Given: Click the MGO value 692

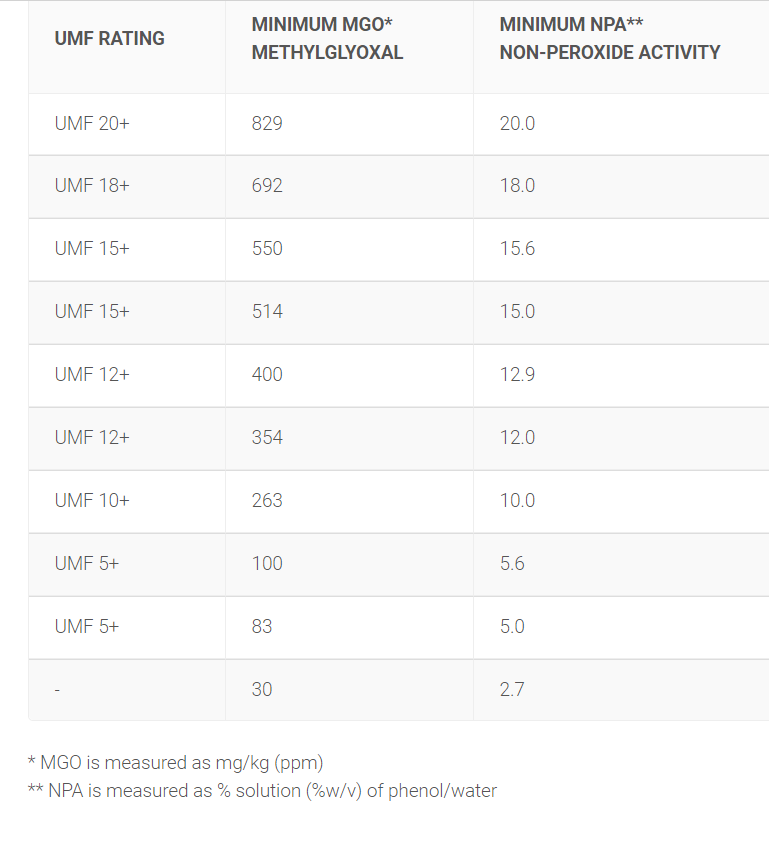Looking at the screenshot, I should click(x=267, y=186).
